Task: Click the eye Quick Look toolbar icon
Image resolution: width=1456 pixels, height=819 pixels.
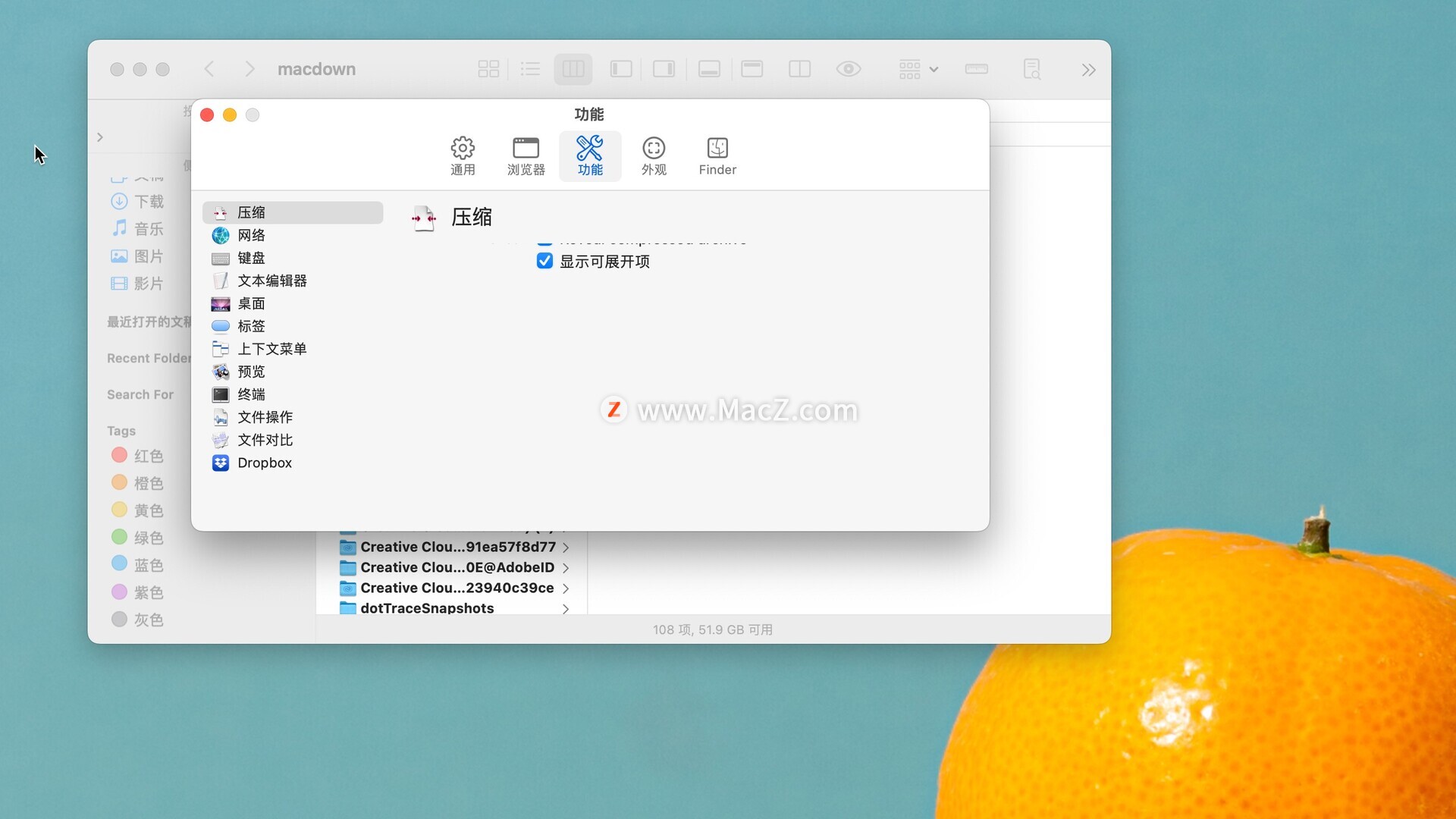Action: pos(849,69)
